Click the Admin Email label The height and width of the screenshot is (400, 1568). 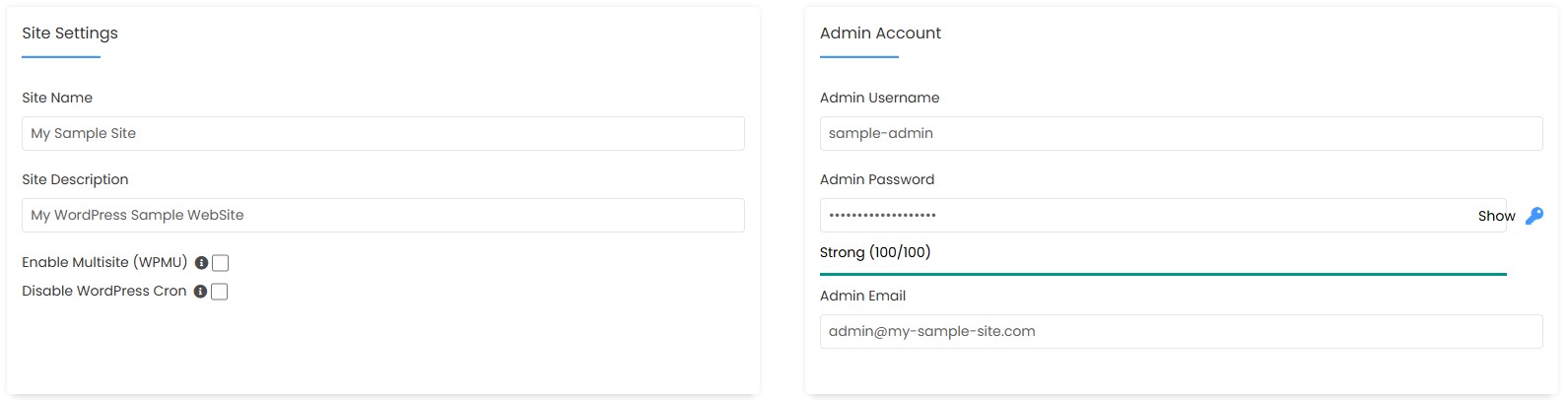tap(862, 296)
